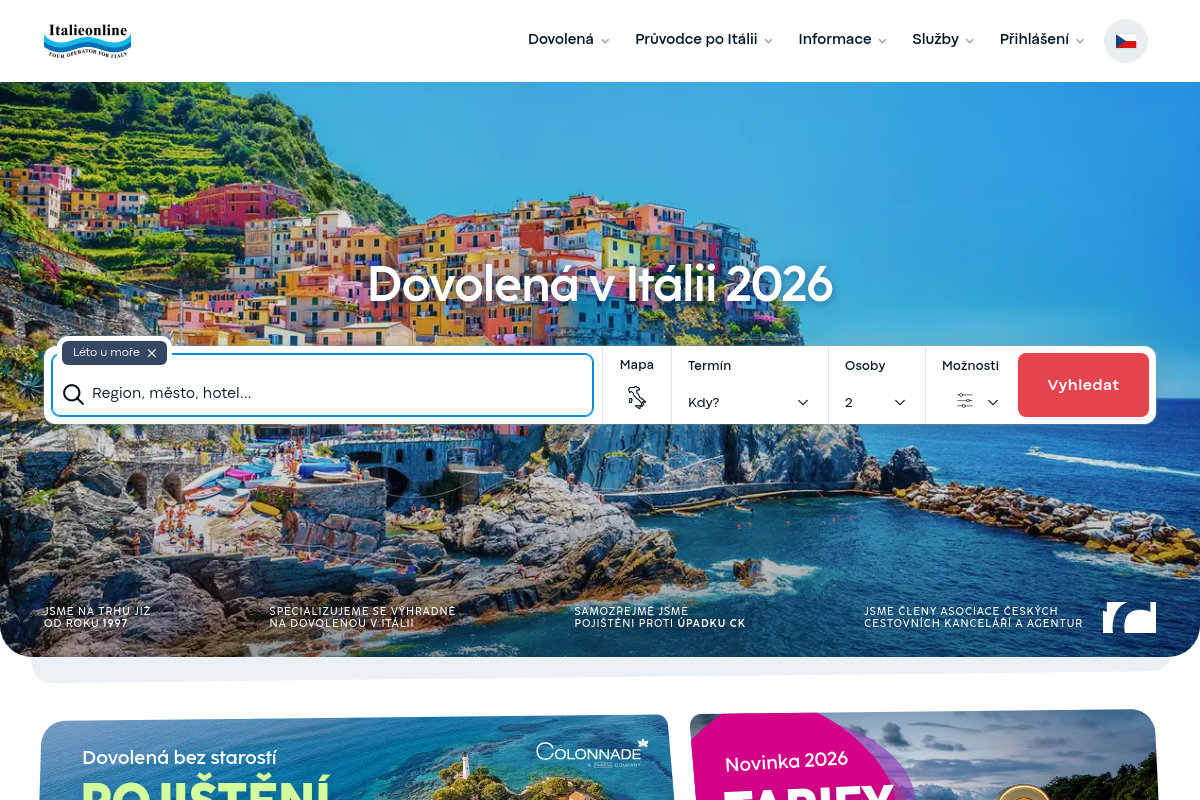Open the Italy map icon
This screenshot has height=800, width=1200.
click(x=637, y=398)
